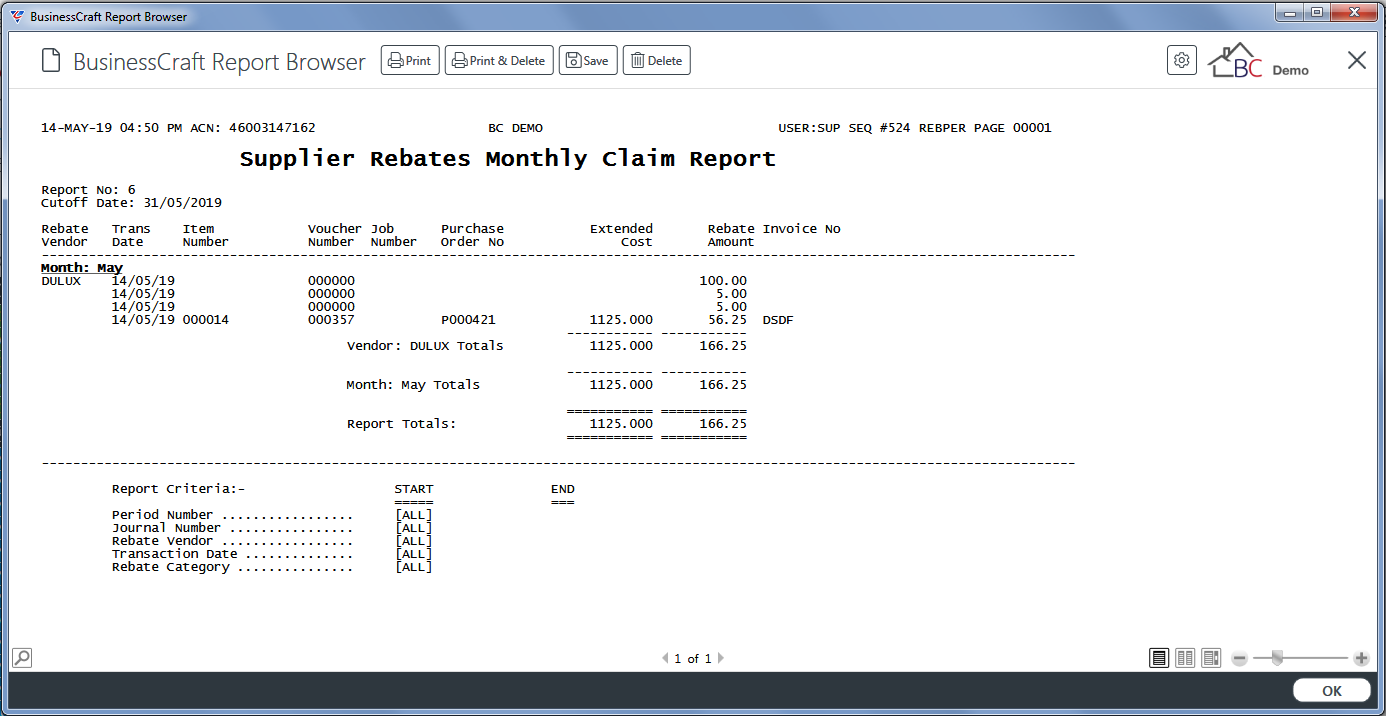Click the rebate amount 56.25
This screenshot has width=1386, height=716.
(727, 320)
